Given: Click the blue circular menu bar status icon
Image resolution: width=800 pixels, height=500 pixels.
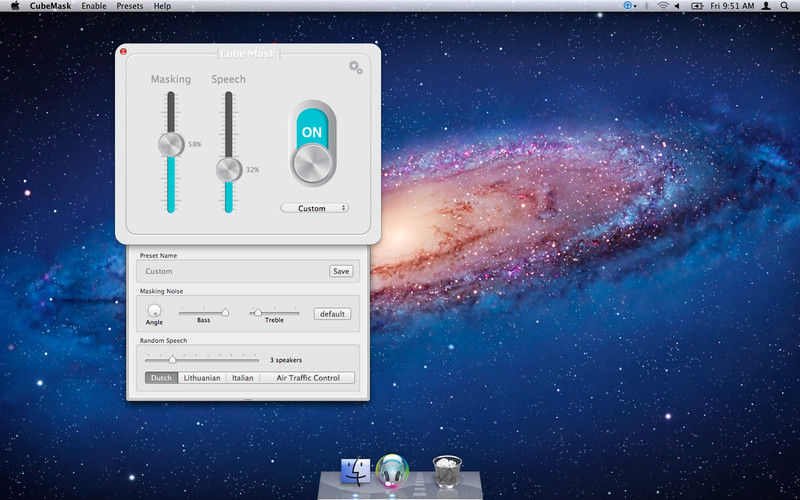Looking at the screenshot, I should [x=628, y=6].
